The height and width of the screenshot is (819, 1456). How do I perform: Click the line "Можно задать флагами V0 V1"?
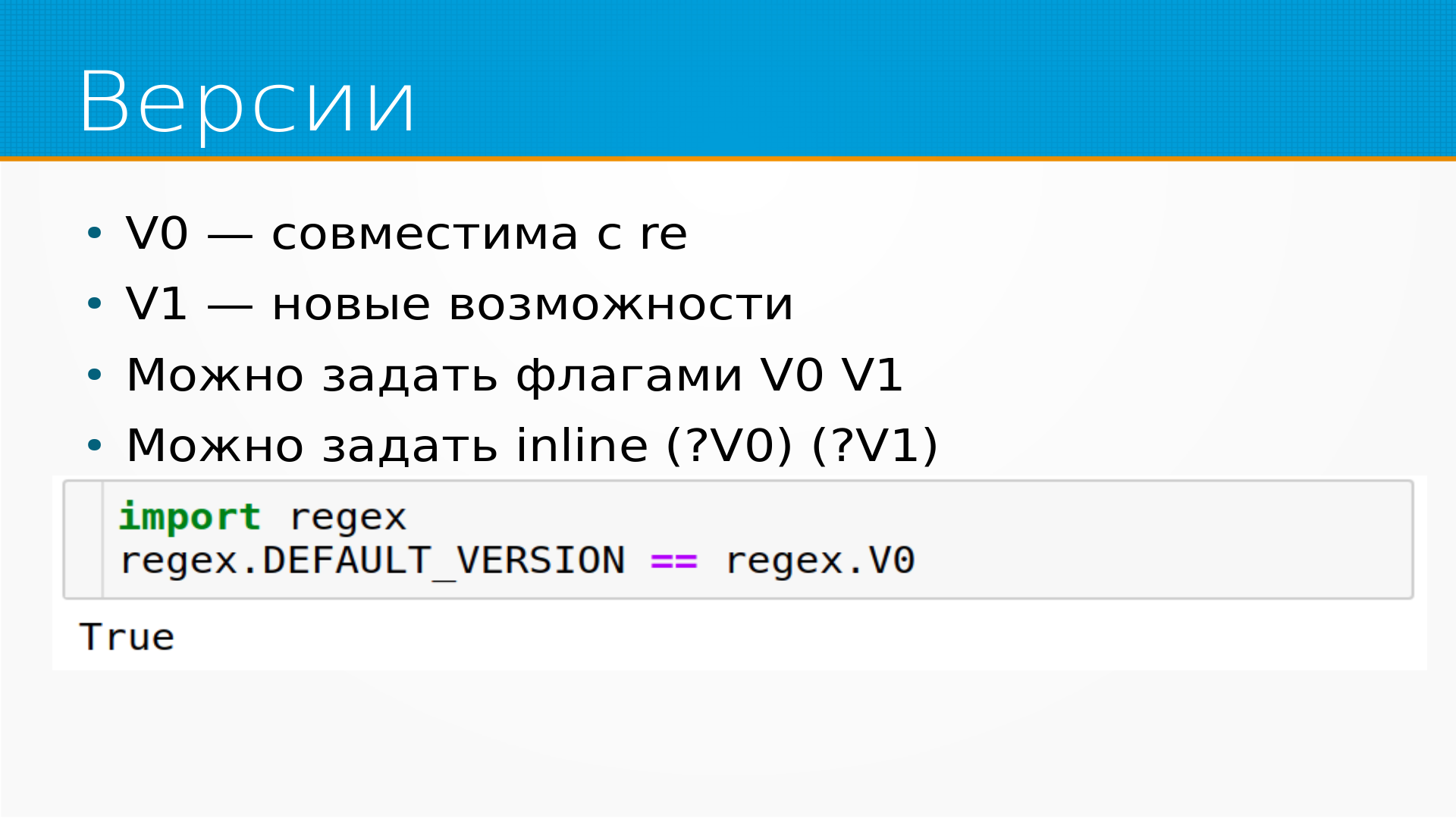coord(514,375)
